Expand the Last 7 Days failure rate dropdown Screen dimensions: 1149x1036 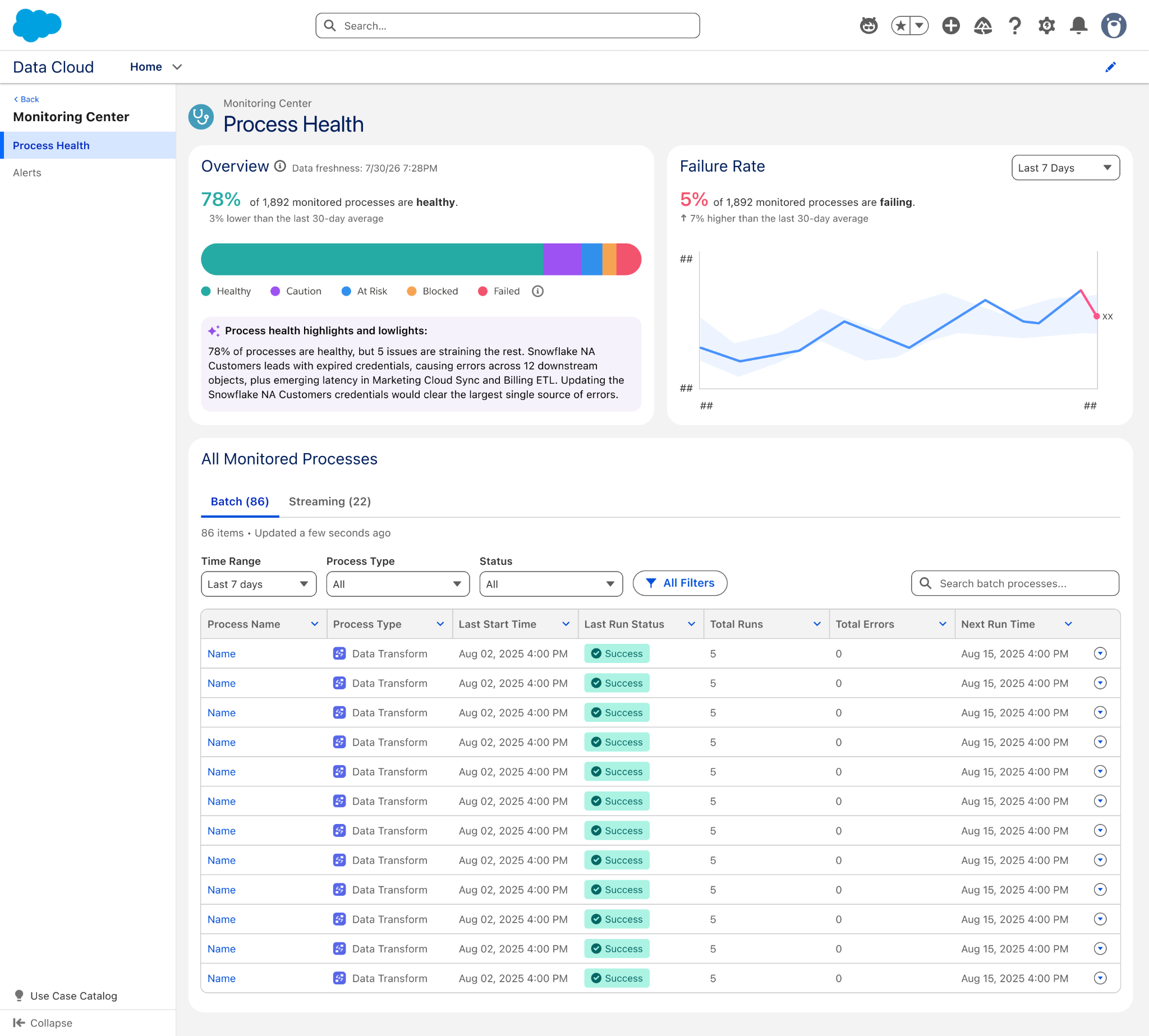click(1065, 168)
